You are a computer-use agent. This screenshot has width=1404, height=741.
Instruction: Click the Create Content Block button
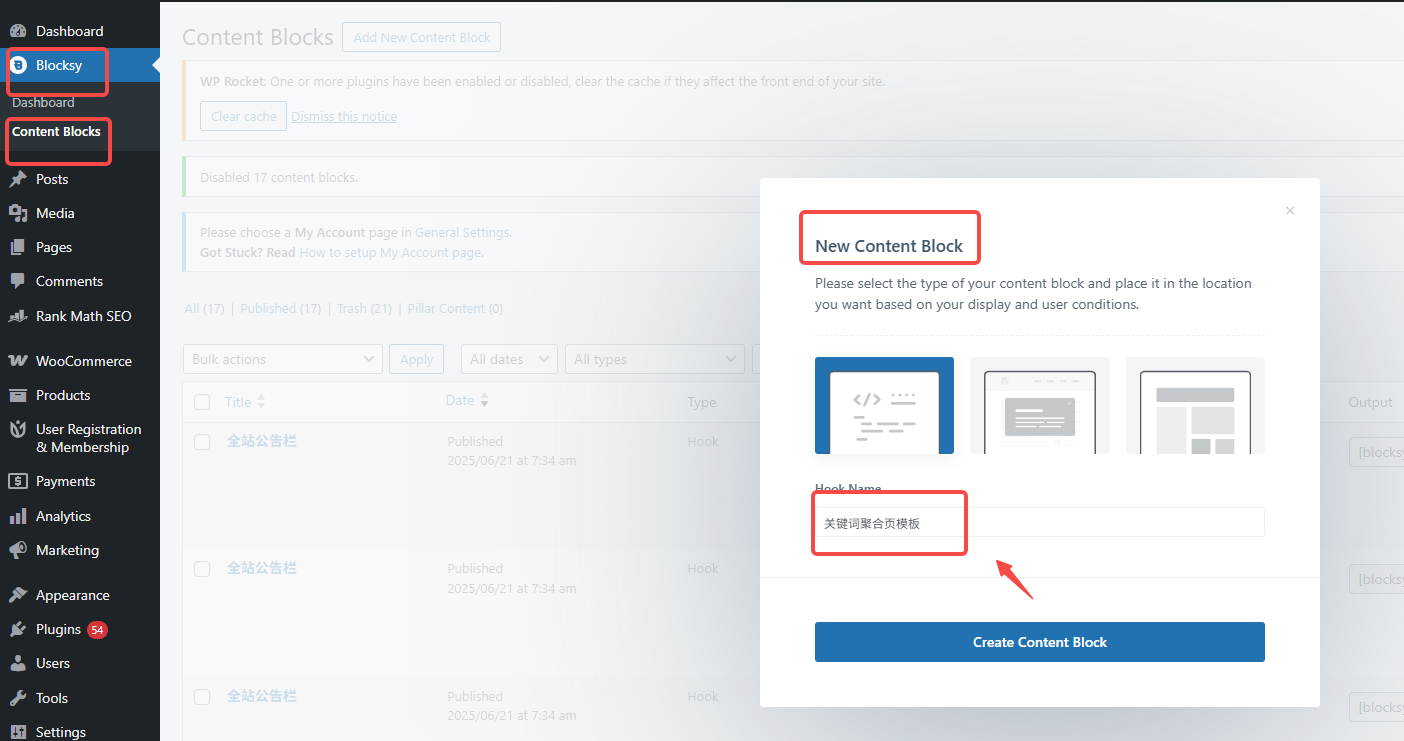coord(1039,642)
